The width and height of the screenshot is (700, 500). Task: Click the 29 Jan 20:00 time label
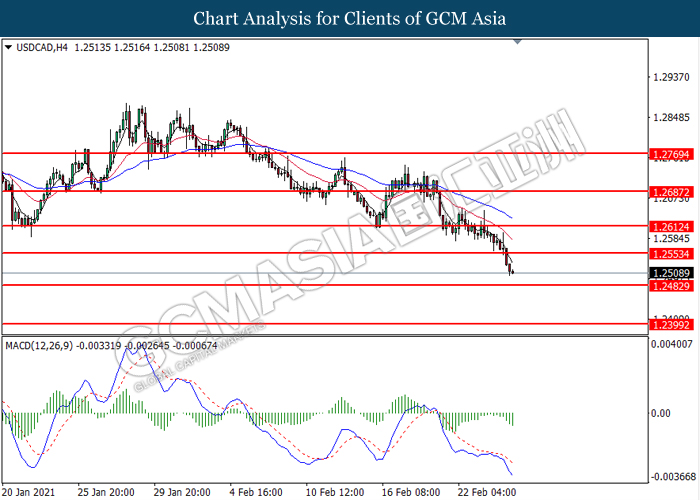(x=182, y=492)
